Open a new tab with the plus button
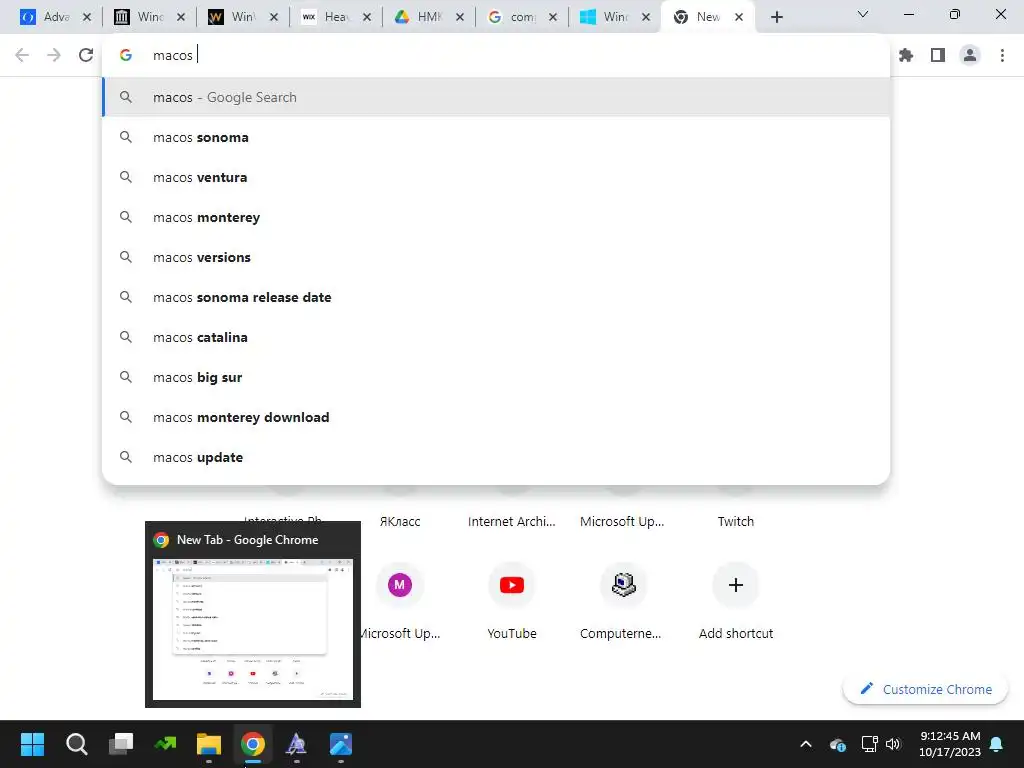 (776, 17)
